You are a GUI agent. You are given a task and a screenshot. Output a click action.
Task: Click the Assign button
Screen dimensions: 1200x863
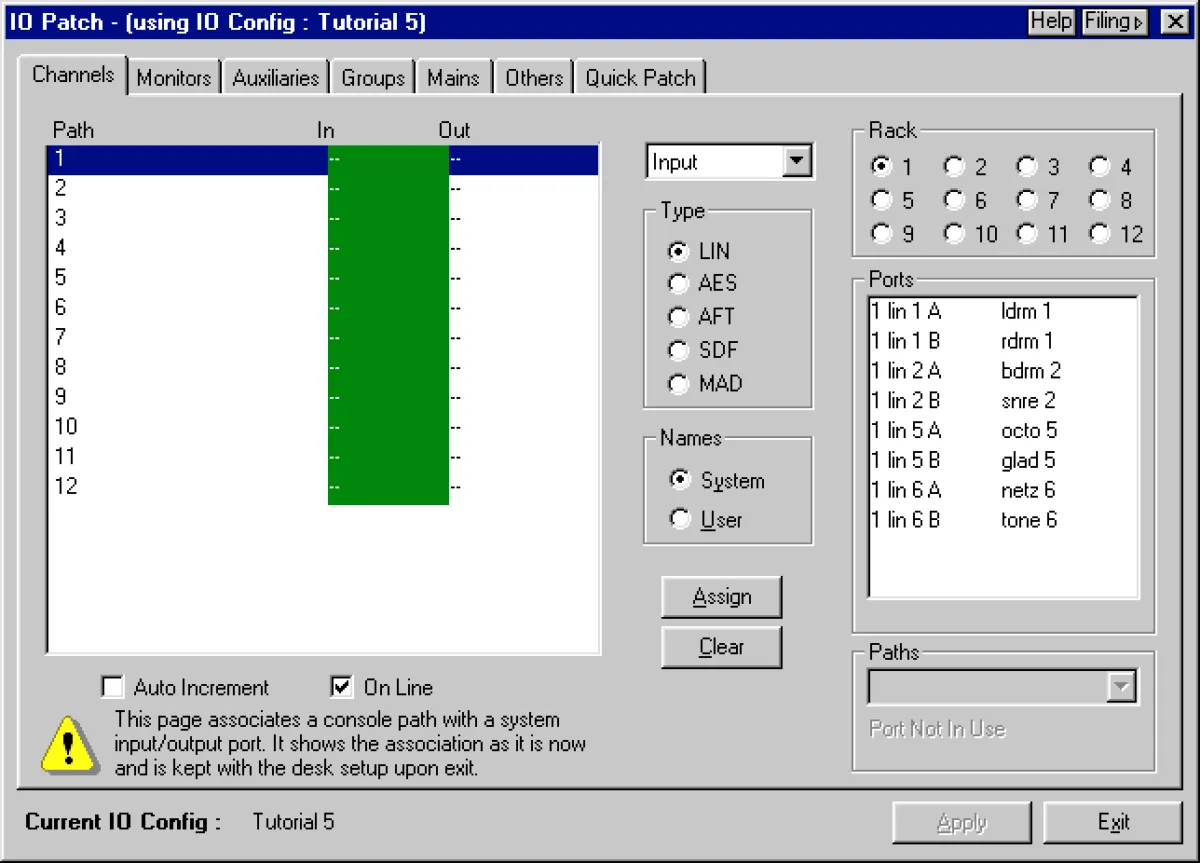point(721,597)
